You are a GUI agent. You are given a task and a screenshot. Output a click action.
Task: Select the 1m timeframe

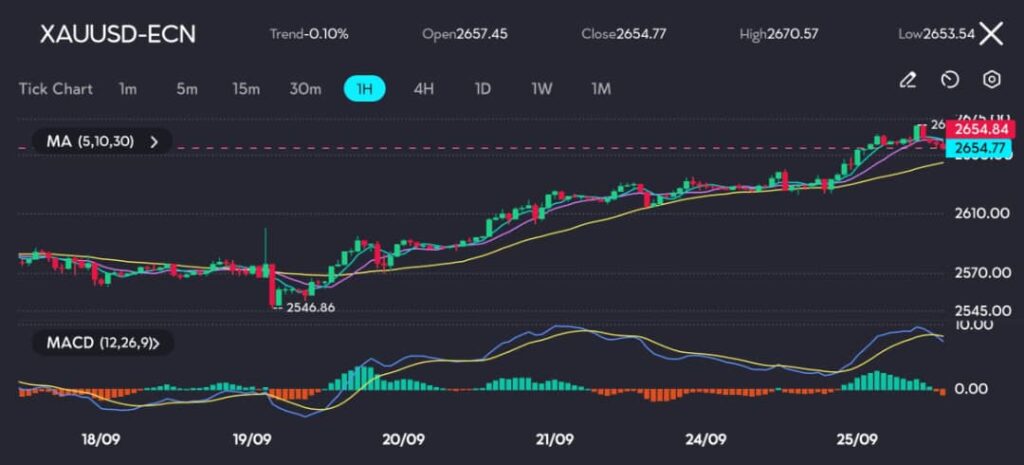coord(127,89)
